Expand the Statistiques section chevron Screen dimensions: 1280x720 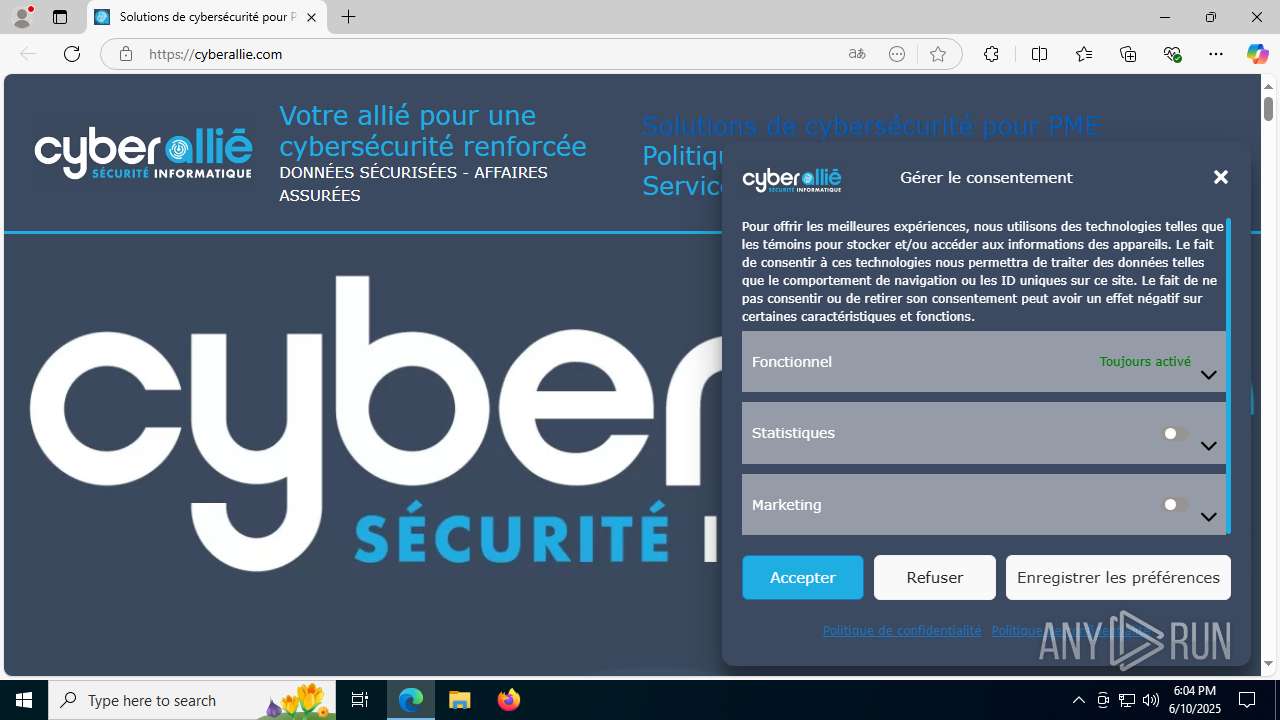pos(1208,446)
